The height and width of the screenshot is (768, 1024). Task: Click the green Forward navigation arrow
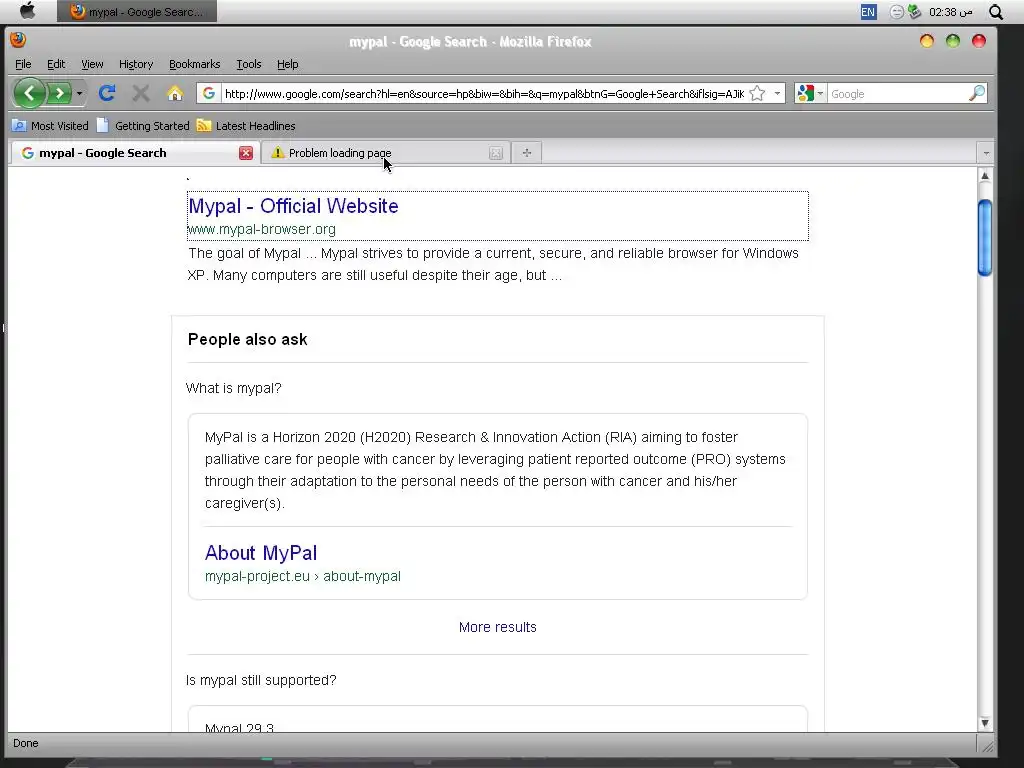click(x=59, y=93)
